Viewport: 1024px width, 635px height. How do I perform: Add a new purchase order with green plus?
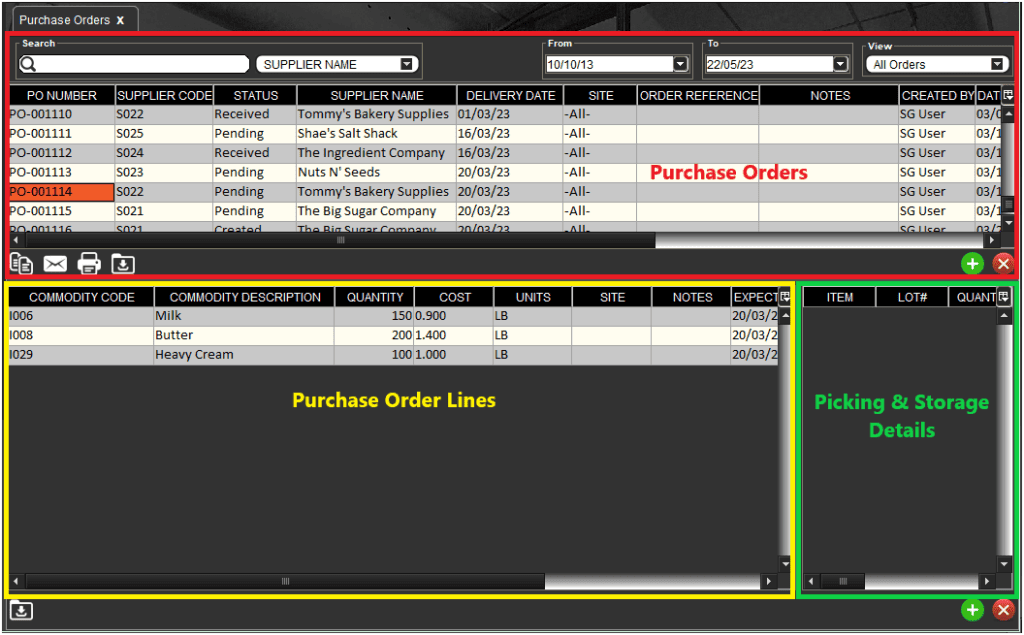click(x=972, y=264)
